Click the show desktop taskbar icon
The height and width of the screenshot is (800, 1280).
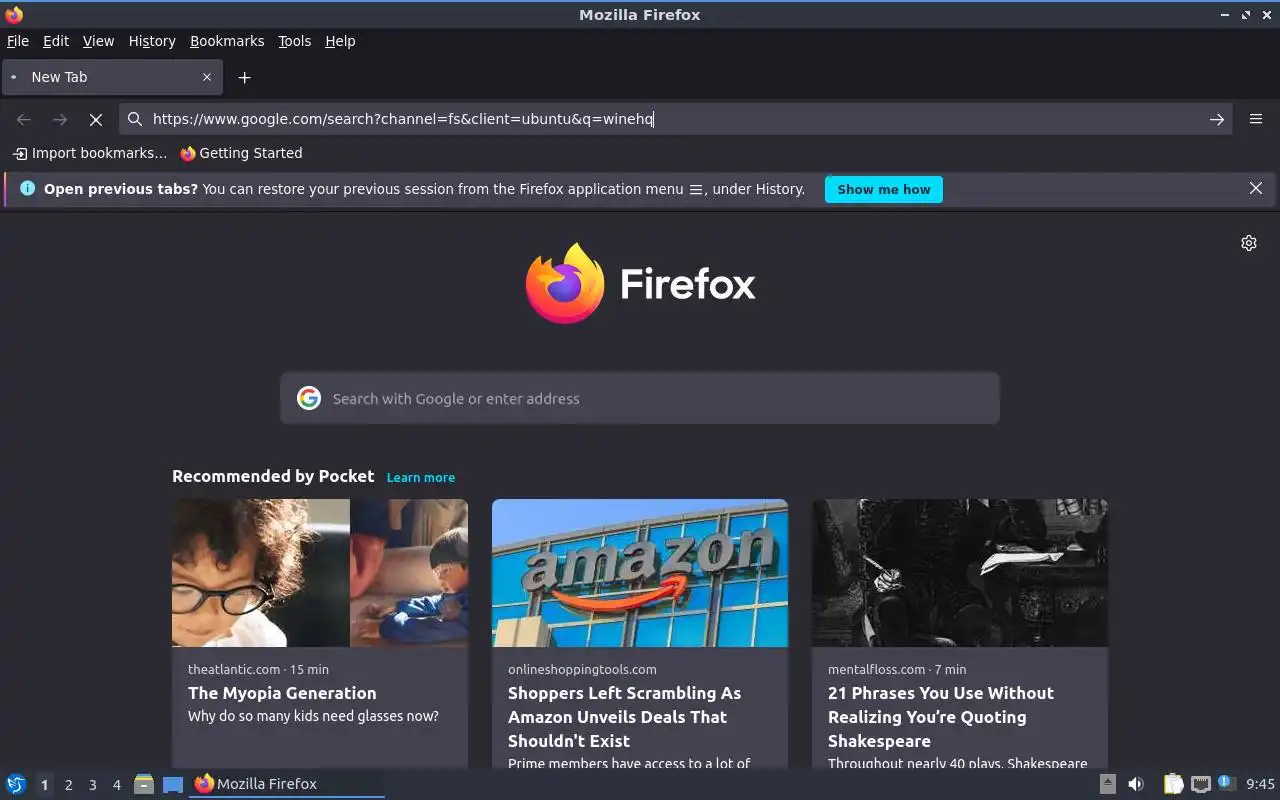click(x=173, y=784)
